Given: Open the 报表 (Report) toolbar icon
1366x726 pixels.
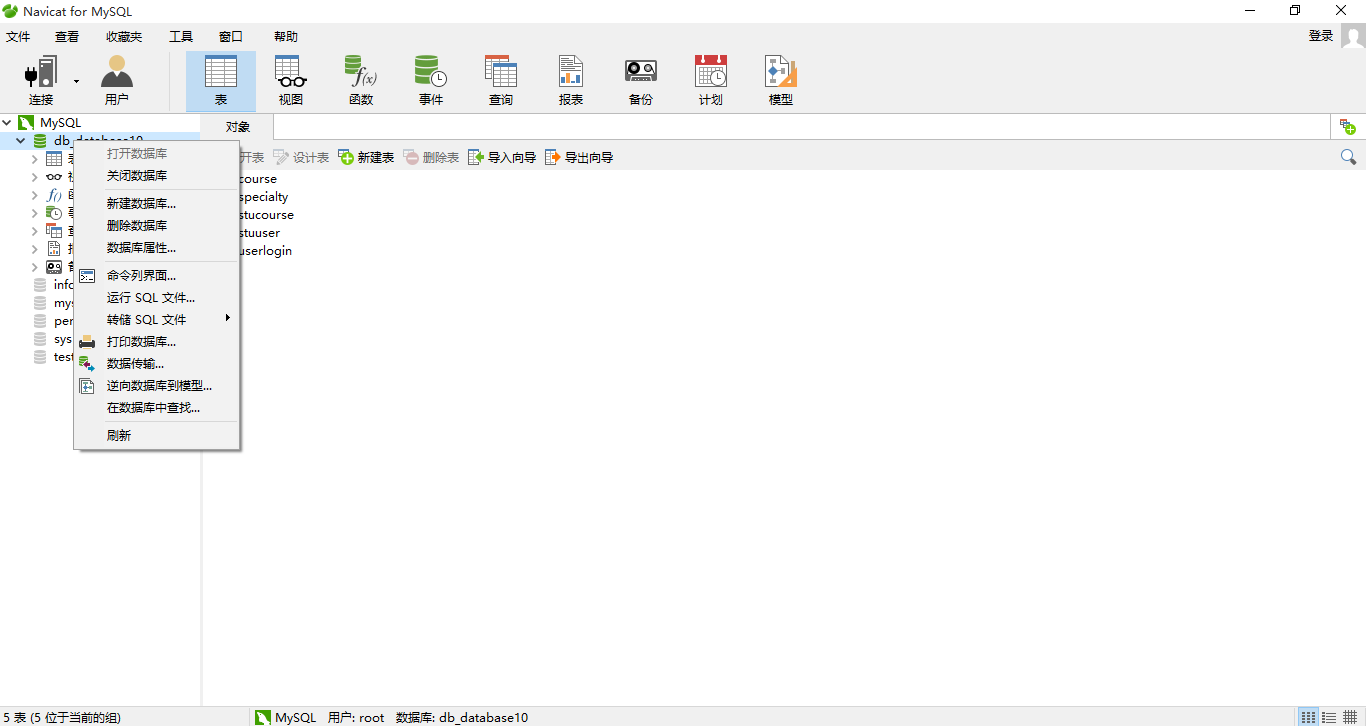Looking at the screenshot, I should pyautogui.click(x=571, y=81).
